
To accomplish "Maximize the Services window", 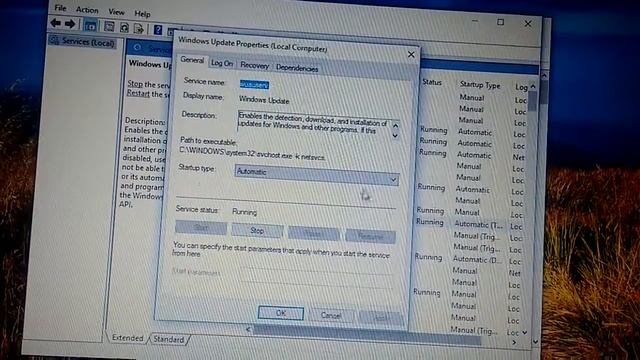I will click(x=500, y=22).
